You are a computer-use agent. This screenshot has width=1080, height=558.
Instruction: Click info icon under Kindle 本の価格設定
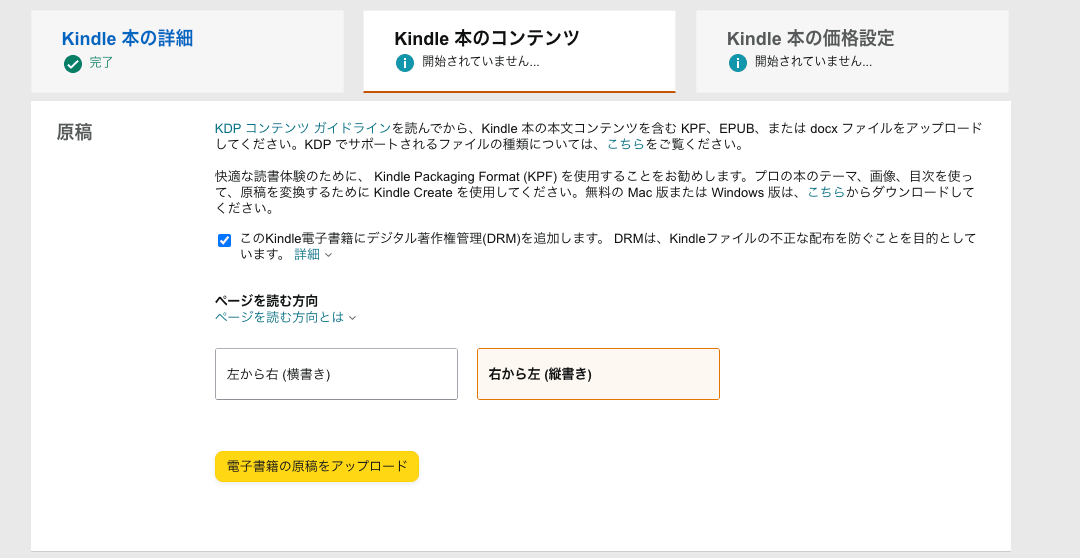(738, 63)
